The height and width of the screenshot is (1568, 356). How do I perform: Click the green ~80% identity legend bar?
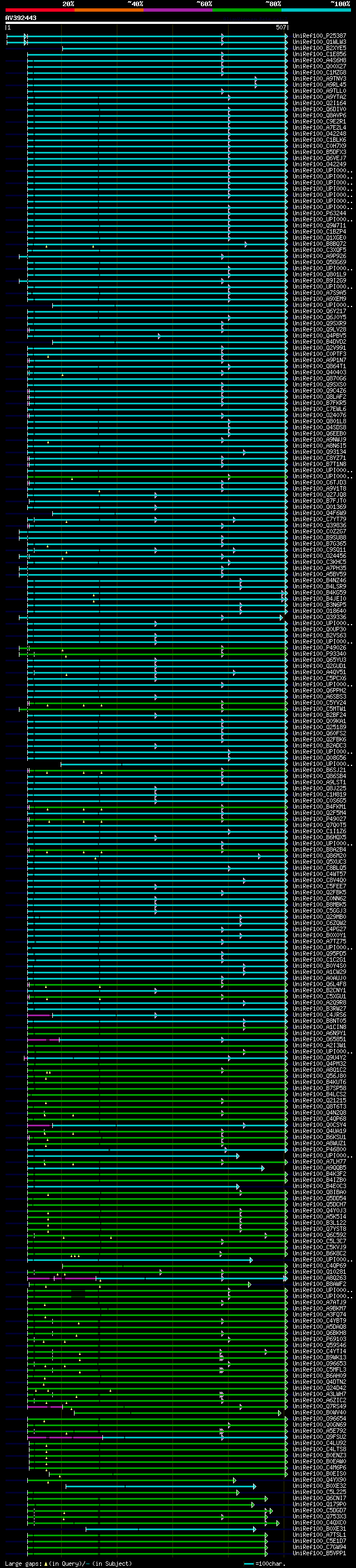247,10
